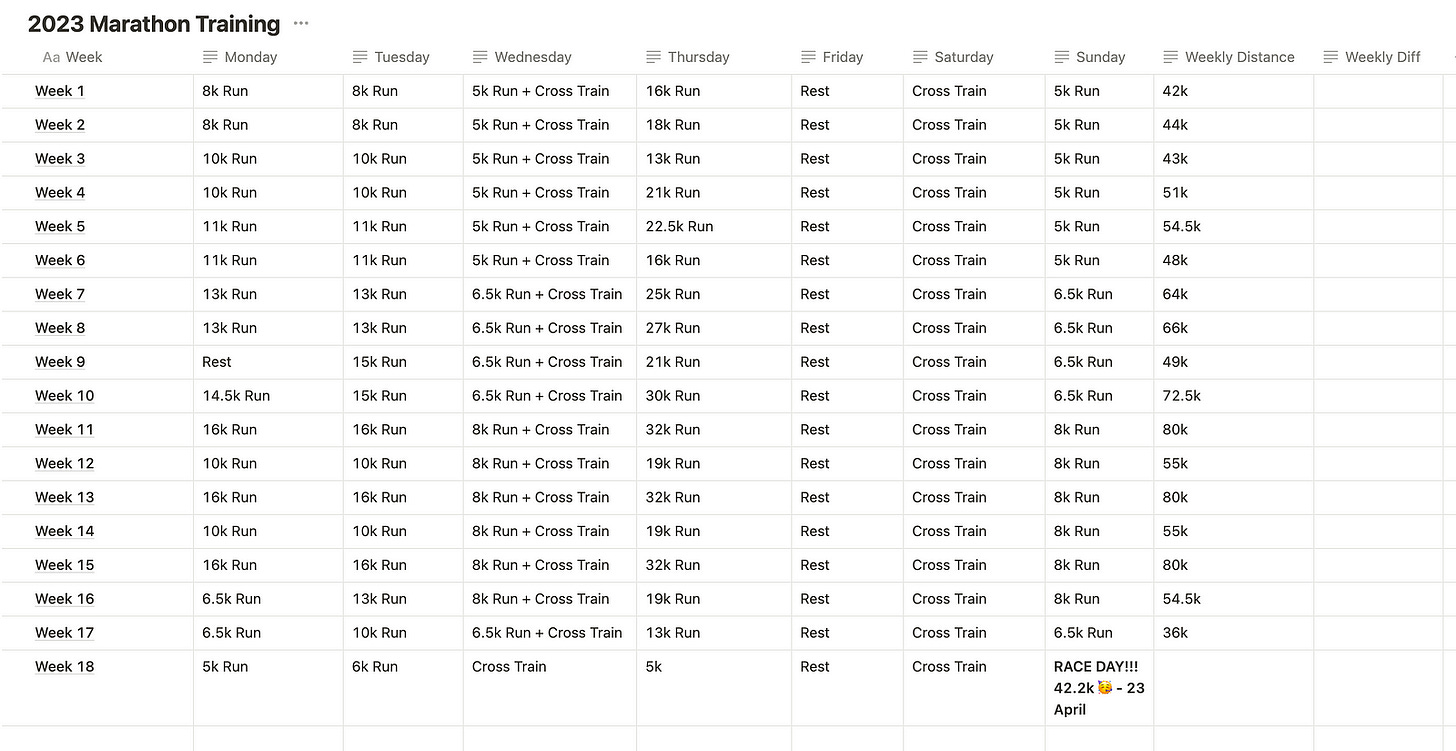Select the RACE DAY!!! 42.2k Sunday cell
The width and height of the screenshot is (1456, 751).
(x=1099, y=688)
